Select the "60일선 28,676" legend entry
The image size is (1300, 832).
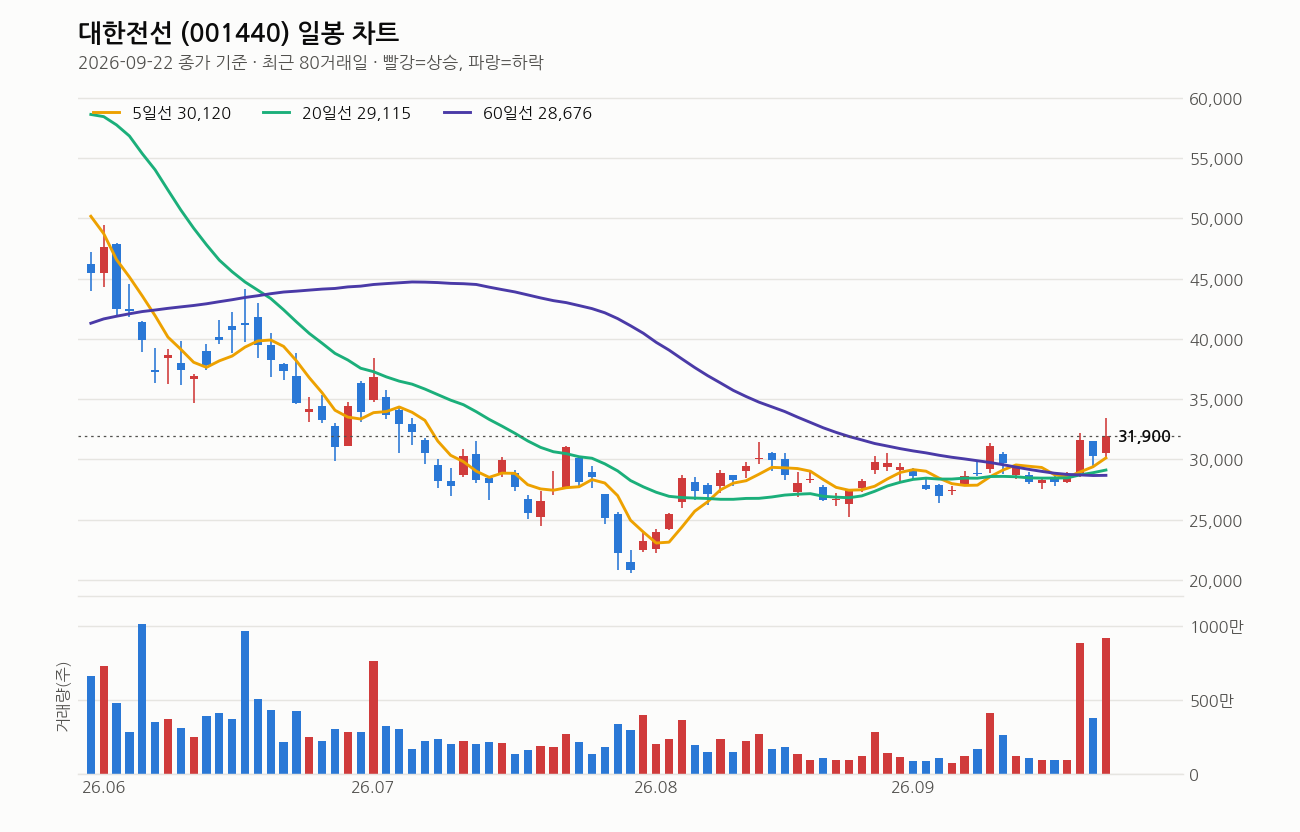click(x=518, y=114)
